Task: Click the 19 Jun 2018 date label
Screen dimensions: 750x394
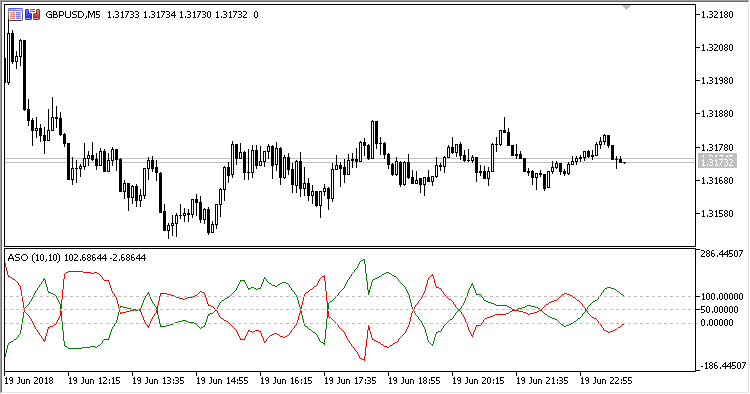Action: 29,381
